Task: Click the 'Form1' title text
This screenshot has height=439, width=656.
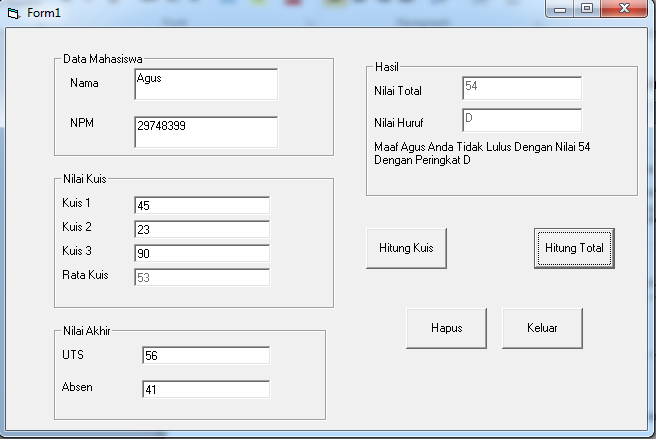Action: coord(44,13)
